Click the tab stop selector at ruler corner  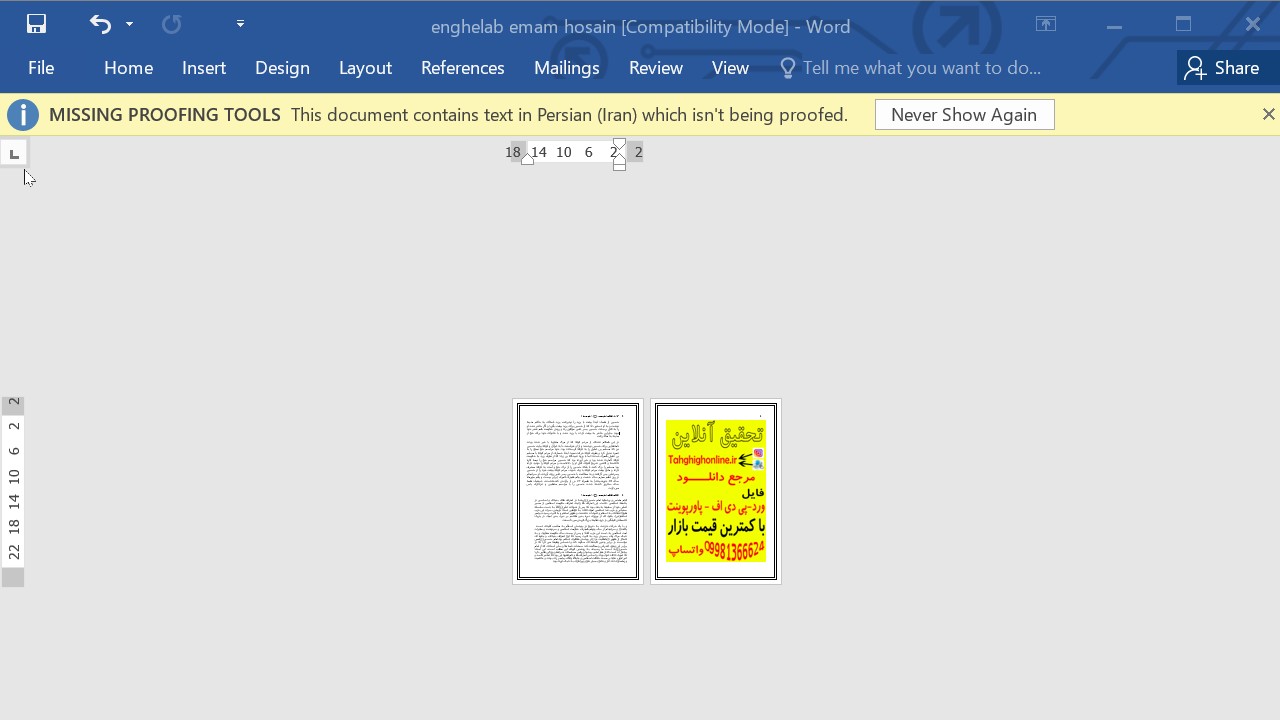(14, 153)
